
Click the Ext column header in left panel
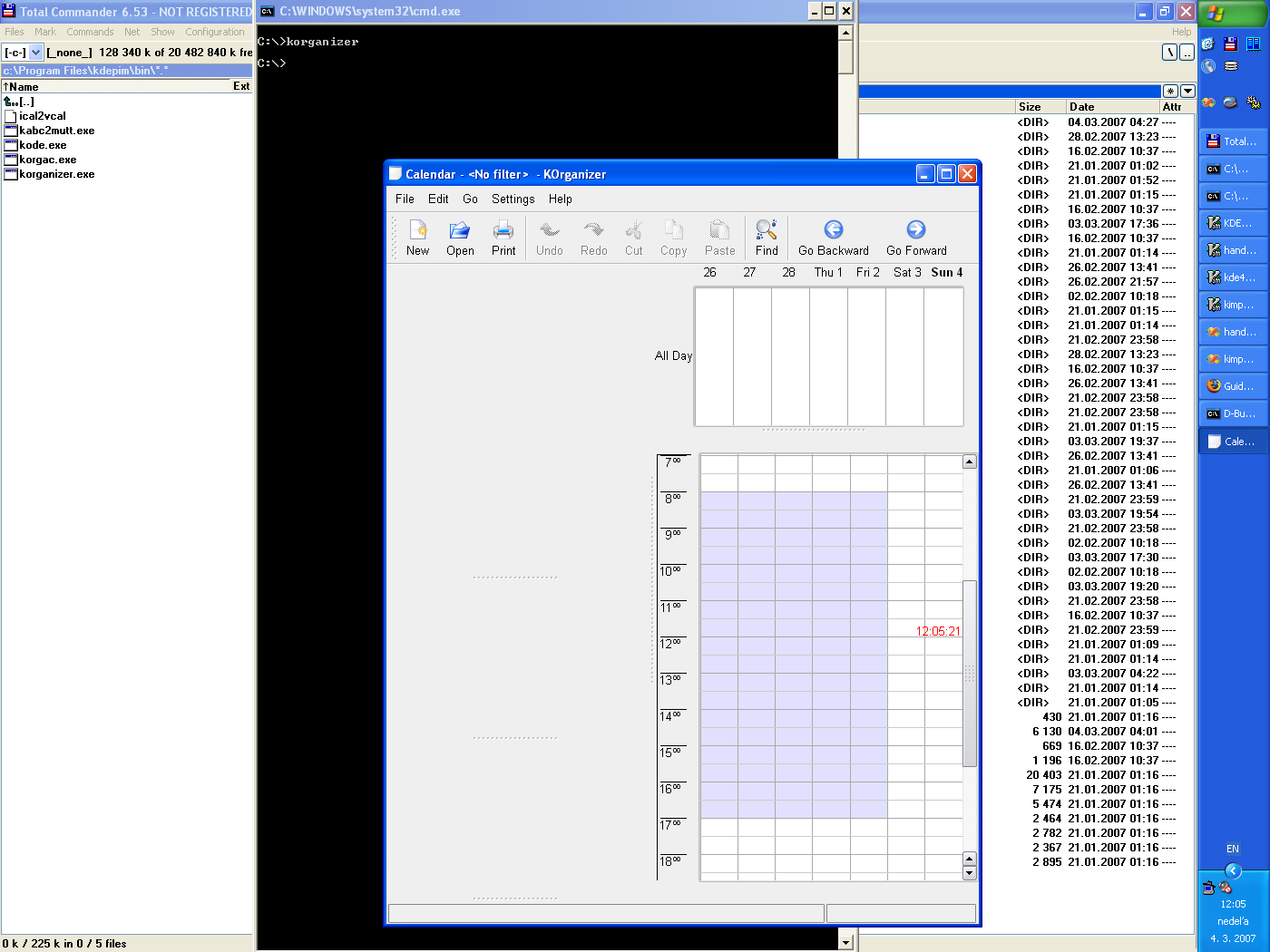coord(241,86)
